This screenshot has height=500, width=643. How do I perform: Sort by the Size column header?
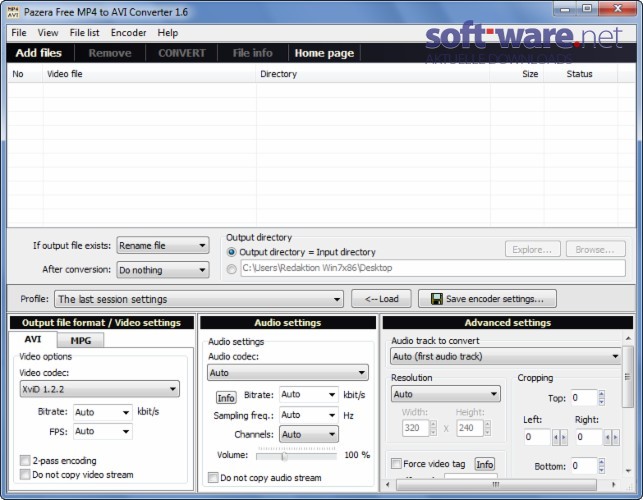pyautogui.click(x=517, y=74)
